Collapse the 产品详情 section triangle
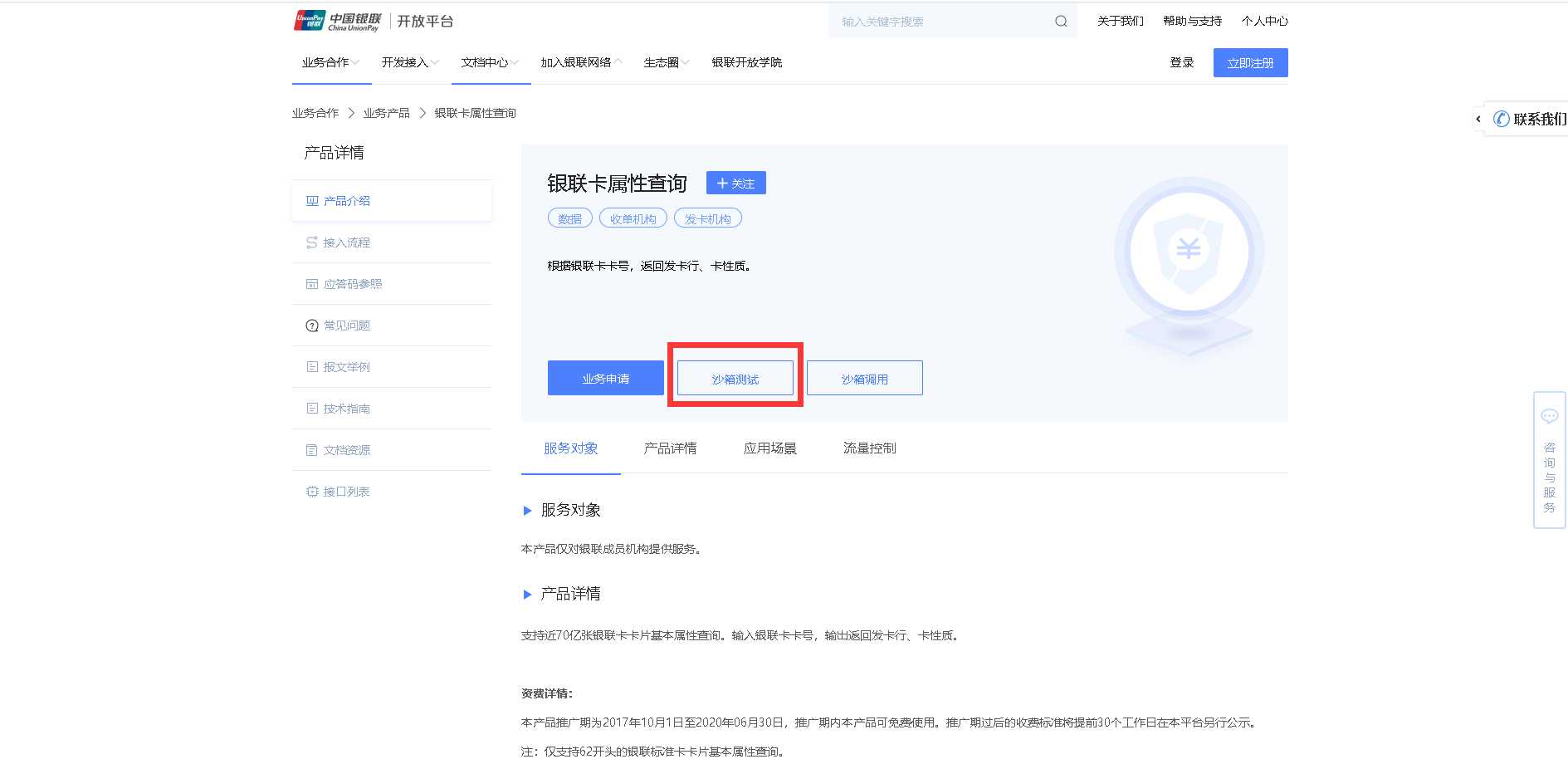 click(x=527, y=595)
